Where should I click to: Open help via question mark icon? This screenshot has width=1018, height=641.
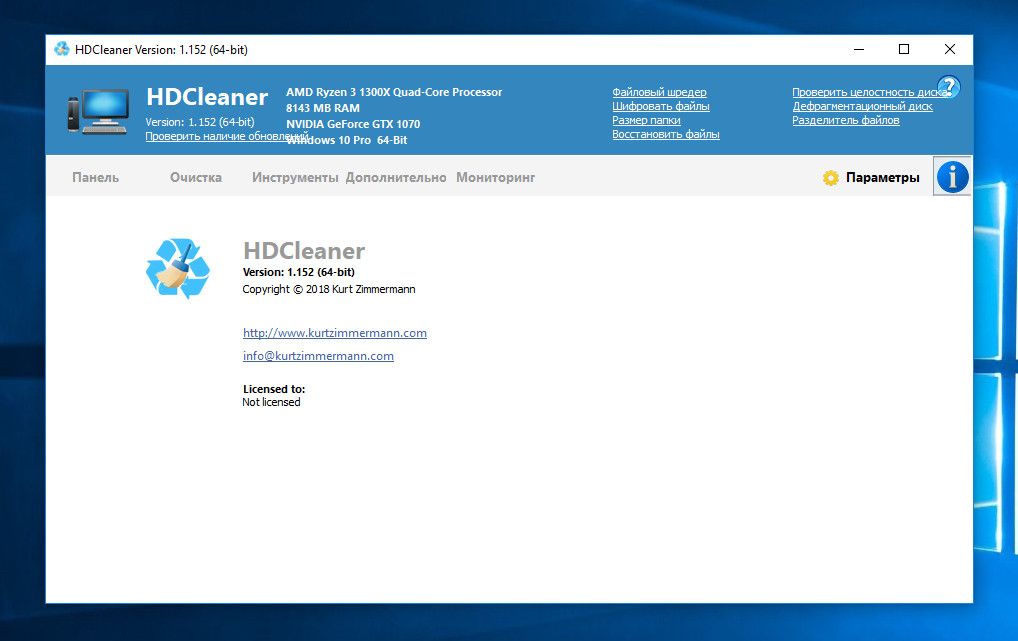948,87
